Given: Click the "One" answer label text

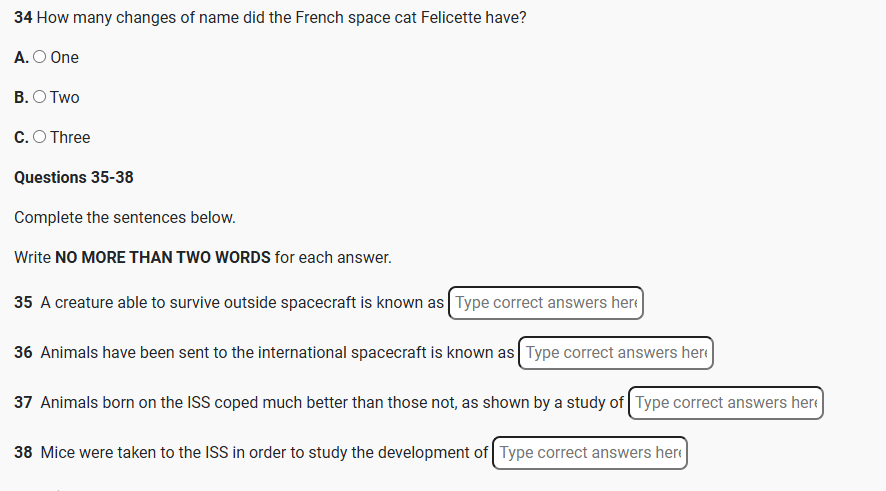Looking at the screenshot, I should click(x=64, y=58).
